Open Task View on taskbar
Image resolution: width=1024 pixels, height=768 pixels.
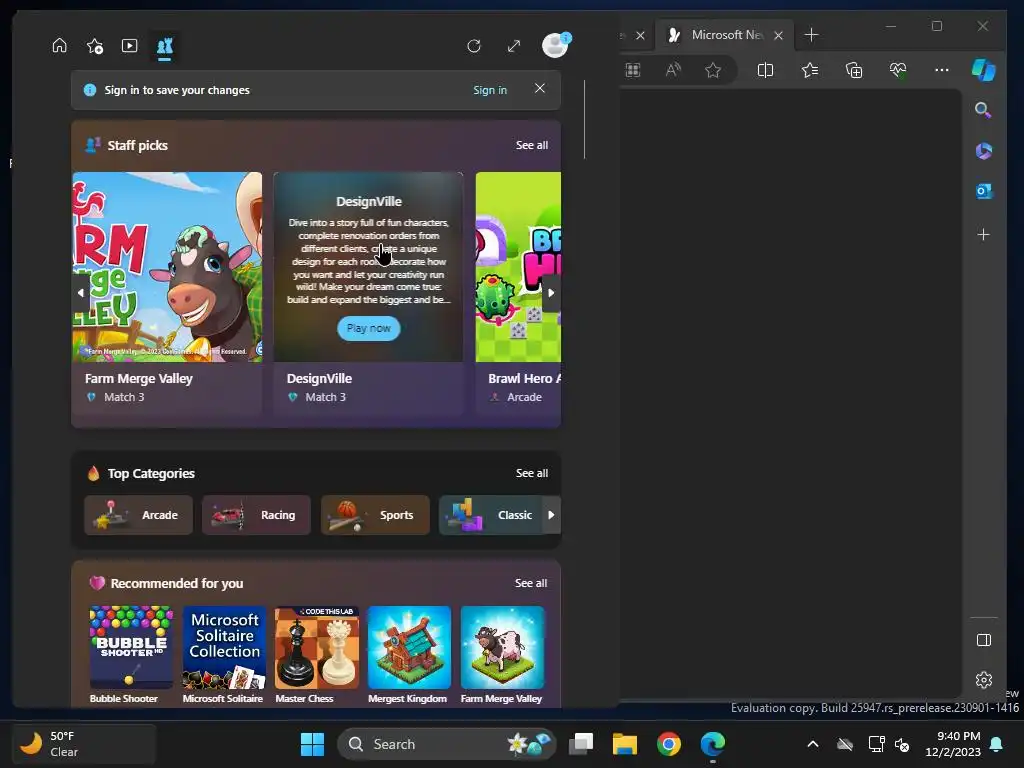(x=581, y=744)
